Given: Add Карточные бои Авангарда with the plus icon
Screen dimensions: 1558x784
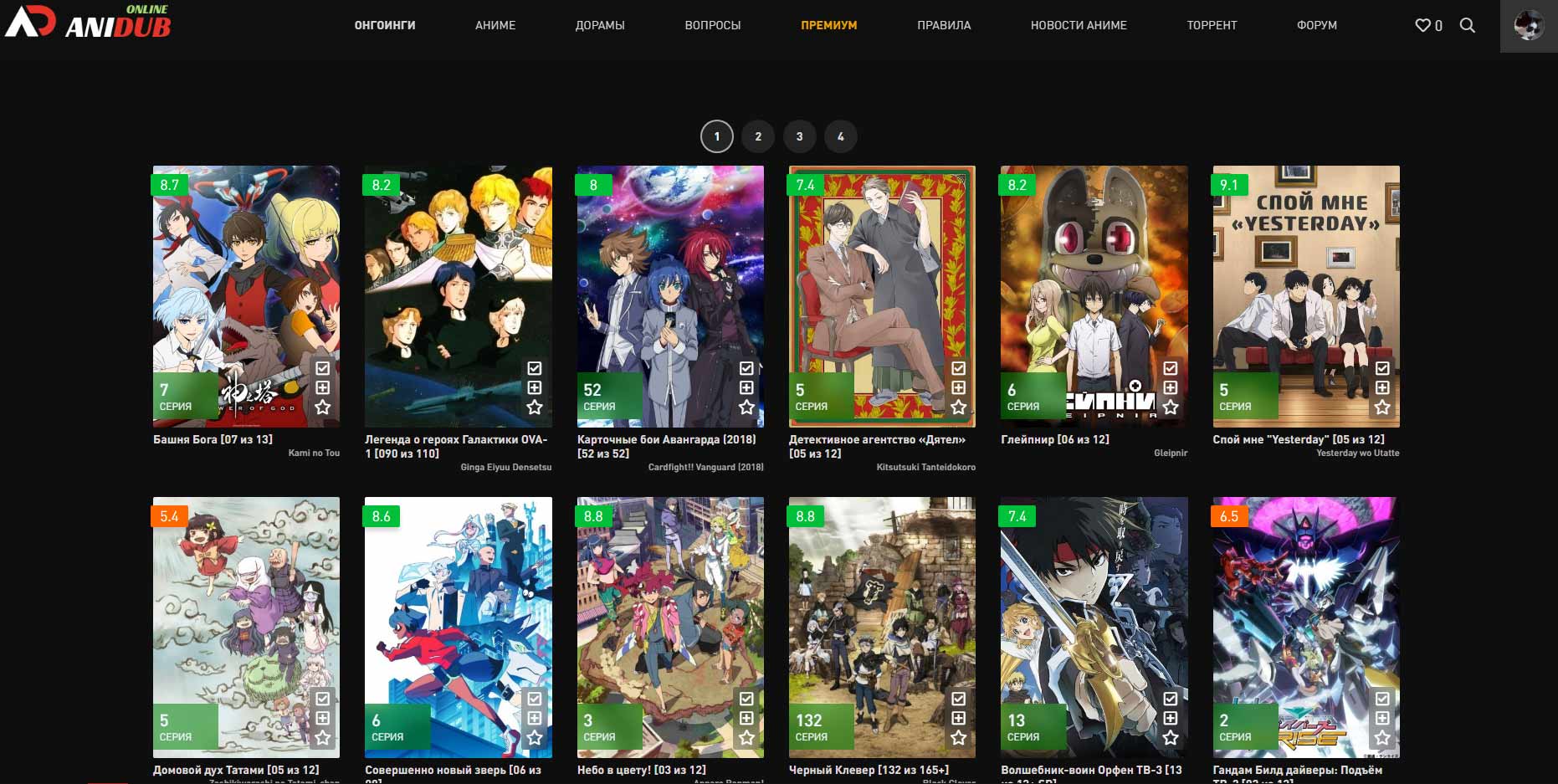Looking at the screenshot, I should click(747, 387).
